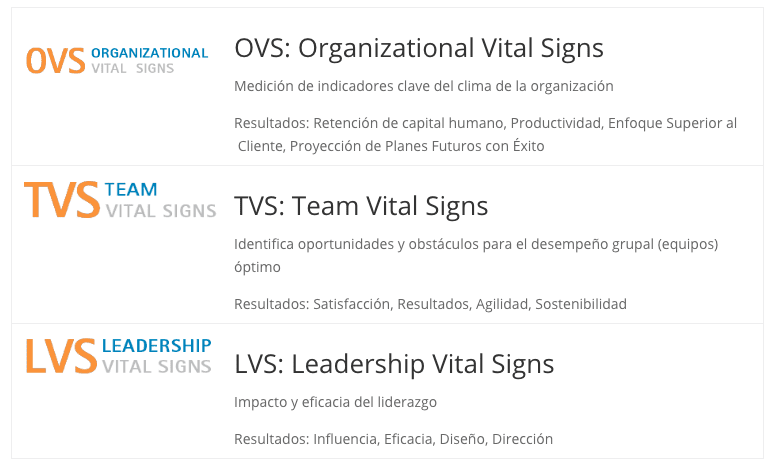Select the 'Impacto y eficacia del liderazgo' text

tap(335, 402)
